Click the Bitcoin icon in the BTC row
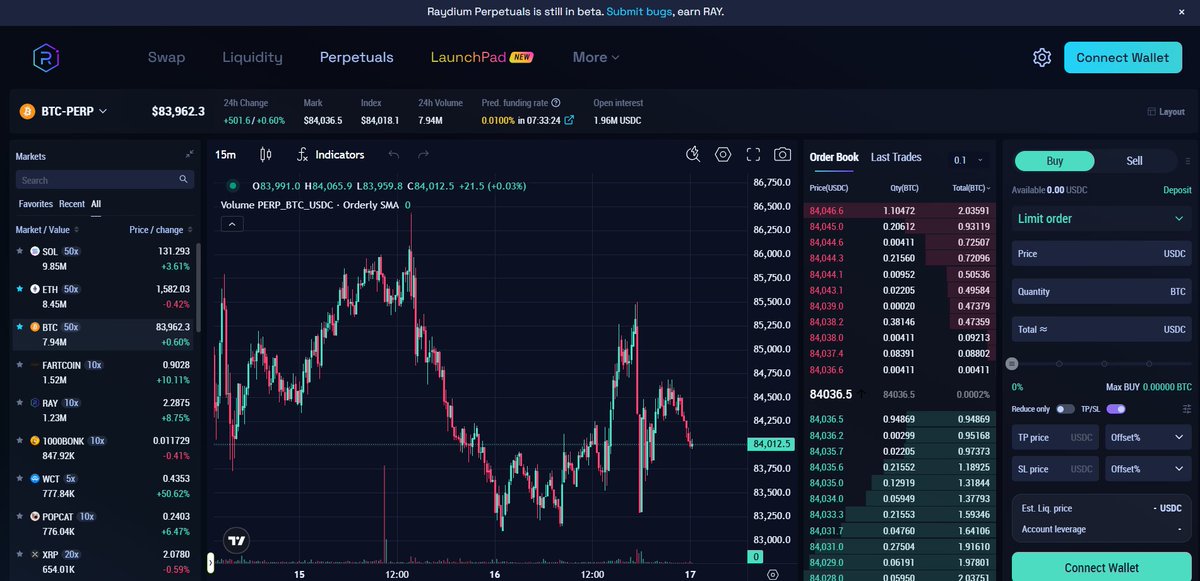This screenshot has width=1200, height=581. click(35, 327)
